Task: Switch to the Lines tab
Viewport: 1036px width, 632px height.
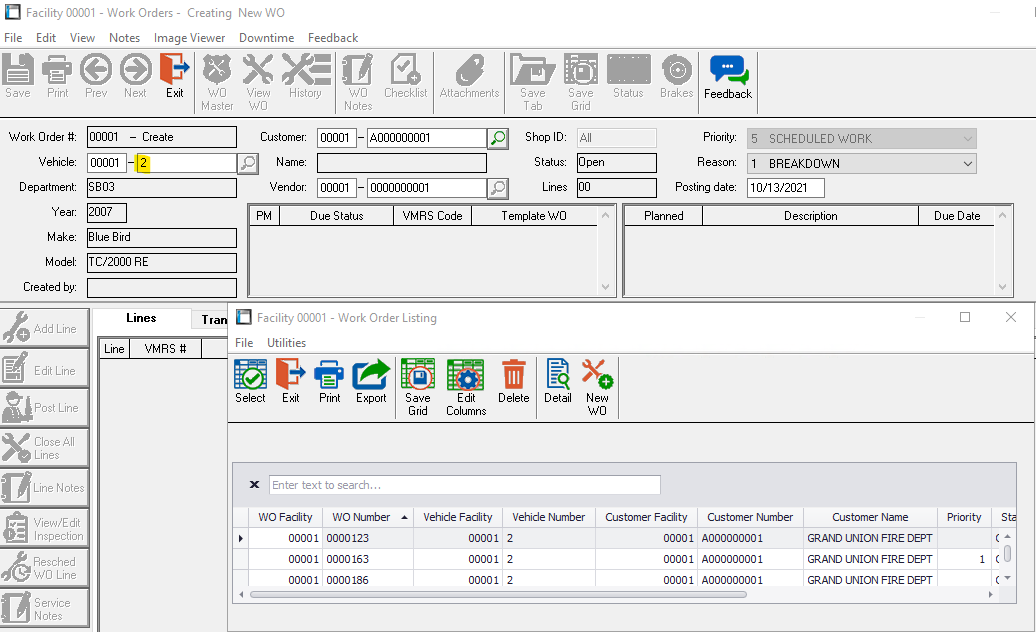Action: point(141,319)
